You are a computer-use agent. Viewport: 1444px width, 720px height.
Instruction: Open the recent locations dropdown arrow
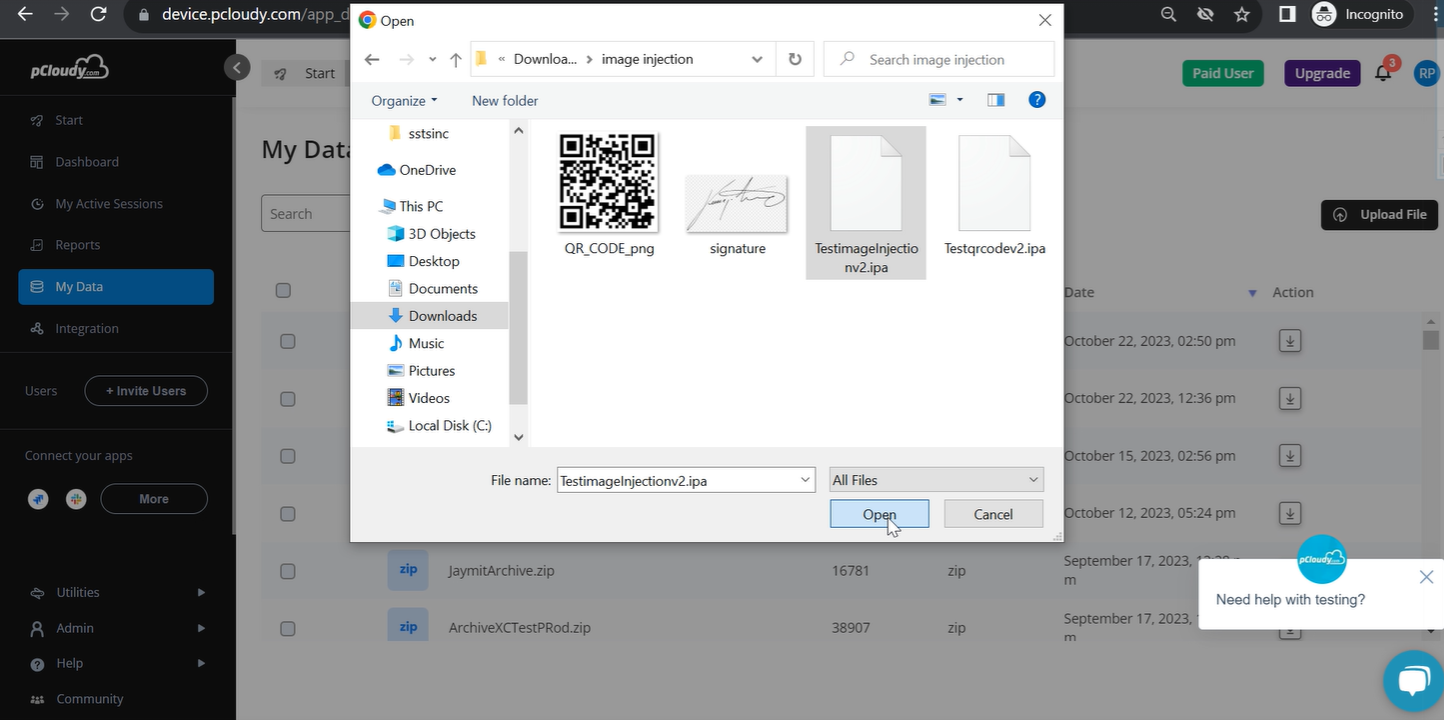(432, 60)
